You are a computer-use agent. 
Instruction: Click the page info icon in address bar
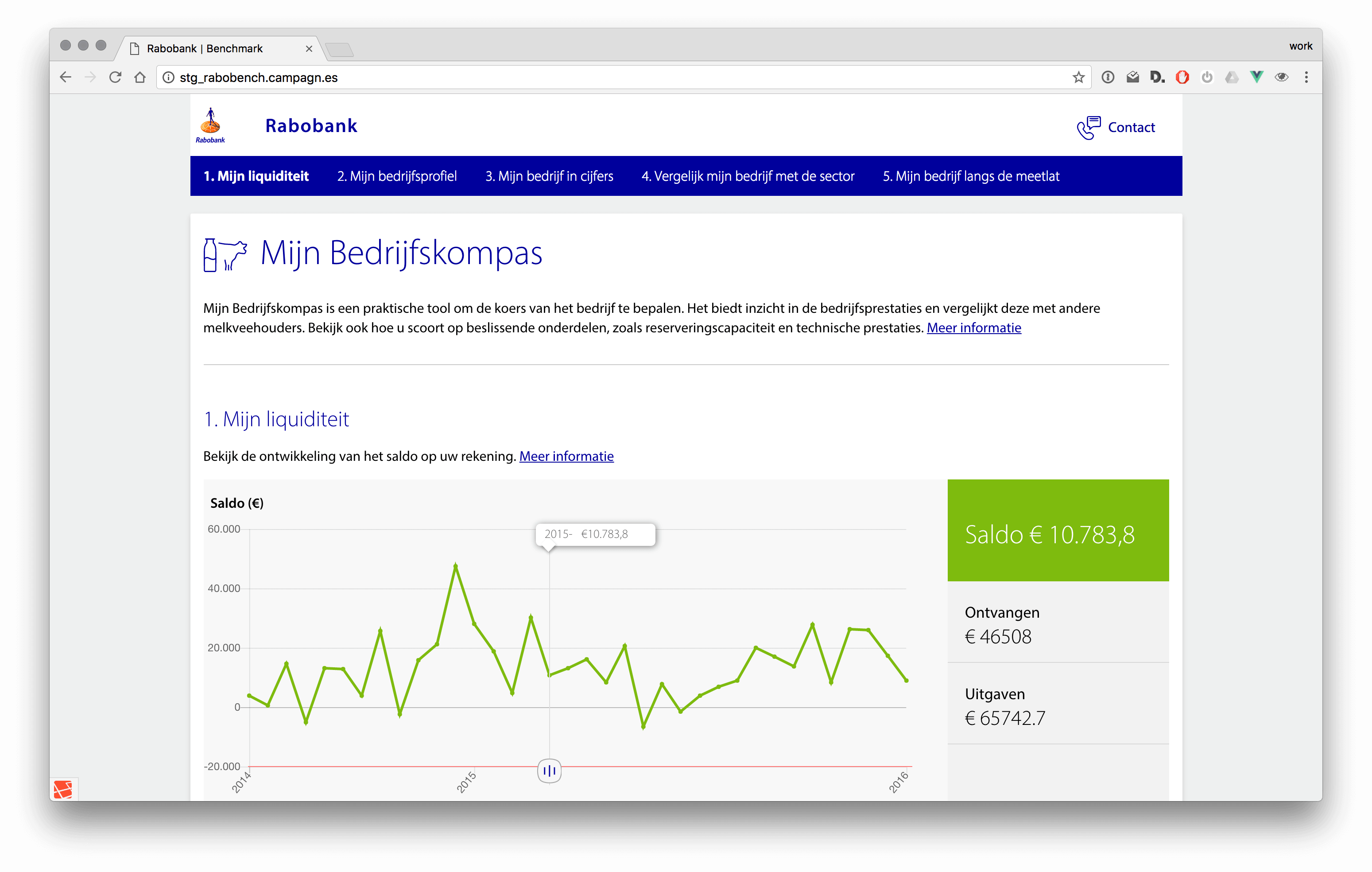pos(169,78)
